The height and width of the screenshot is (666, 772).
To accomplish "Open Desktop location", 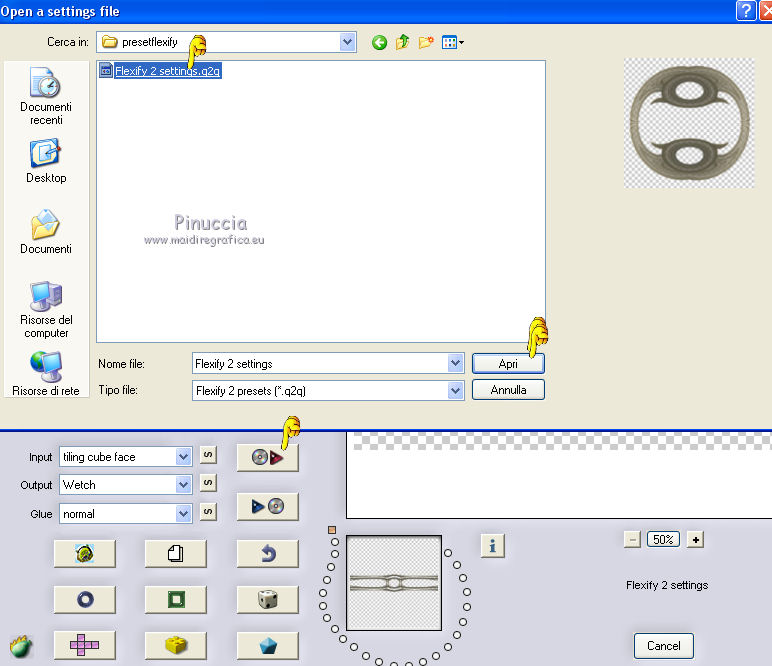I will [46, 161].
